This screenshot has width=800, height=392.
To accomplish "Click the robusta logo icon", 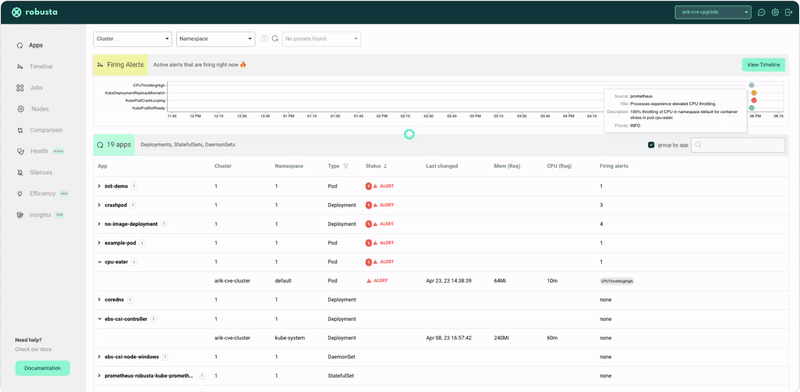I will [16, 12].
